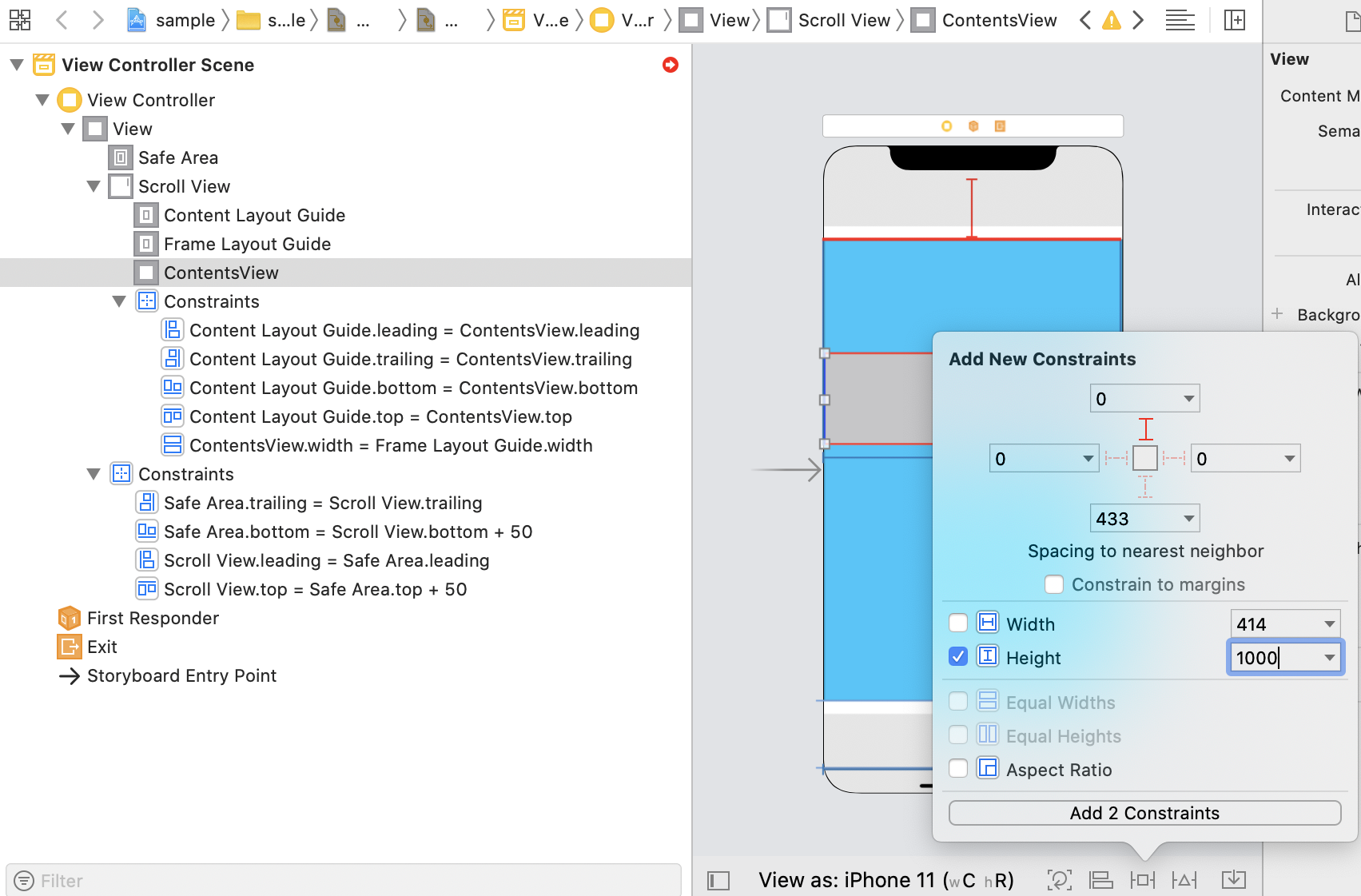Image resolution: width=1361 pixels, height=896 pixels.
Task: Select ContentsView in document outline
Action: tap(345, 273)
